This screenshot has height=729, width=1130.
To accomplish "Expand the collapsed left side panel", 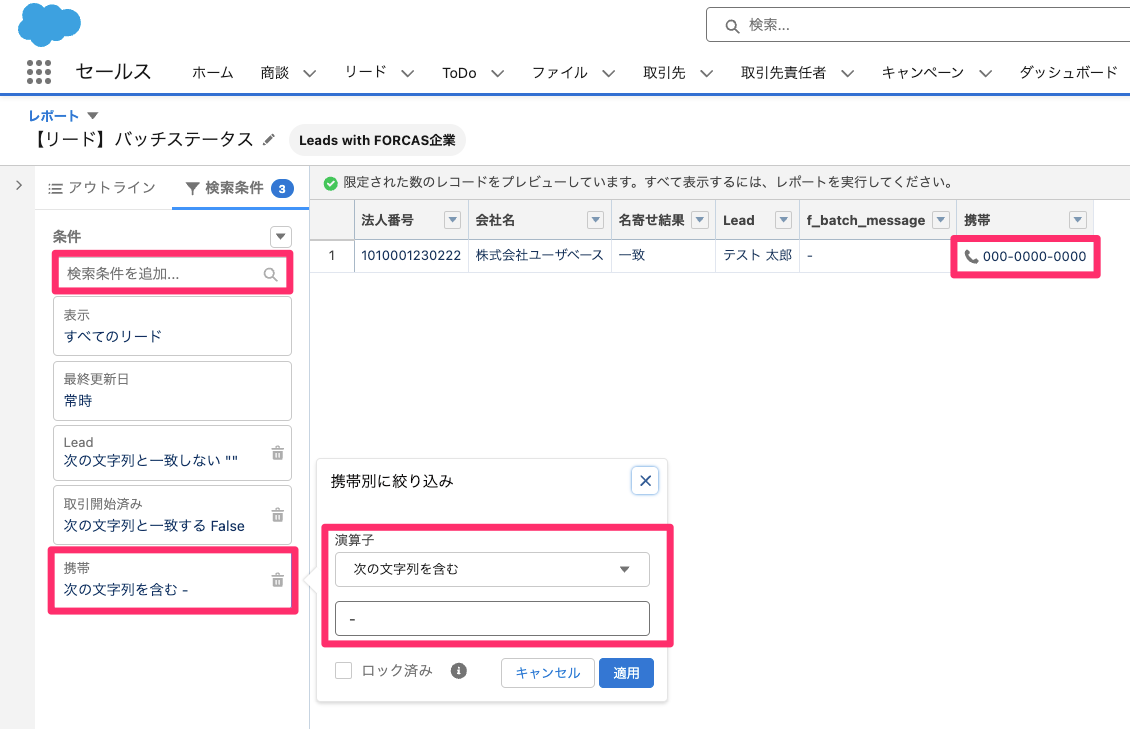I will tap(18, 185).
